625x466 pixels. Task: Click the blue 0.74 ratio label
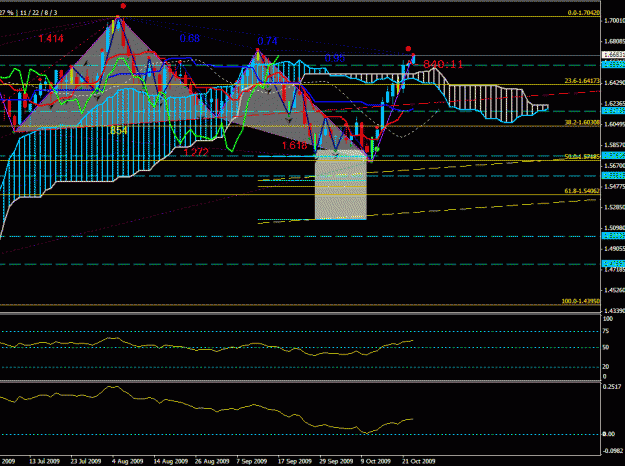[267, 41]
